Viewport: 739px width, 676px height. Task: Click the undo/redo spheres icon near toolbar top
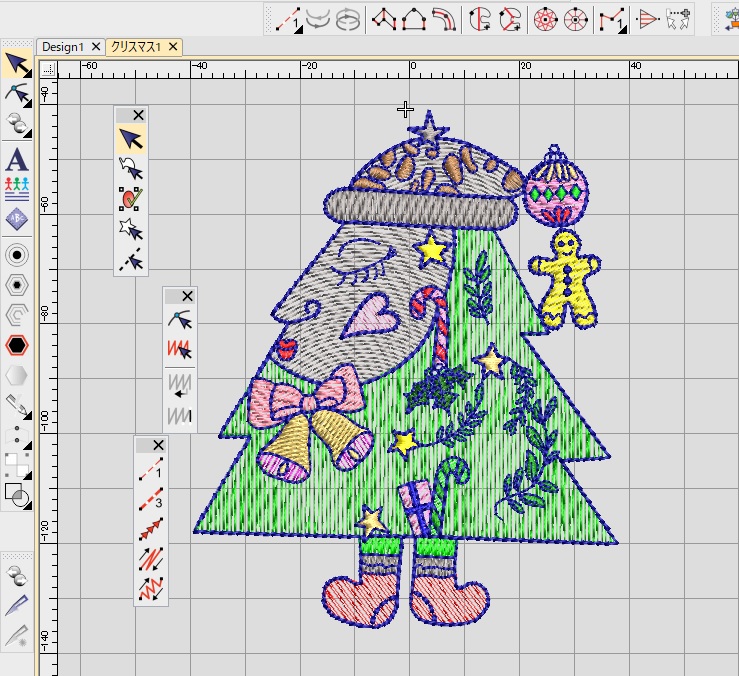(17, 124)
